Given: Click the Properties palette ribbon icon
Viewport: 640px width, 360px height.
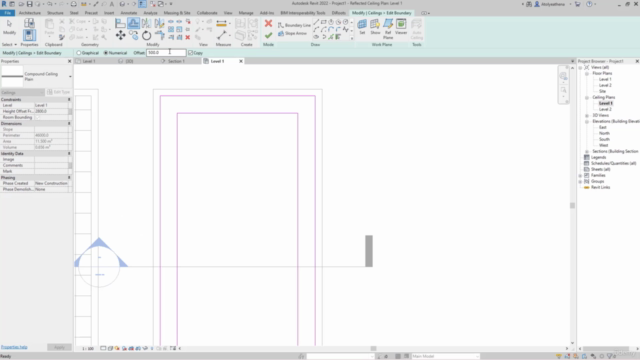Looking at the screenshot, I should (29, 35).
